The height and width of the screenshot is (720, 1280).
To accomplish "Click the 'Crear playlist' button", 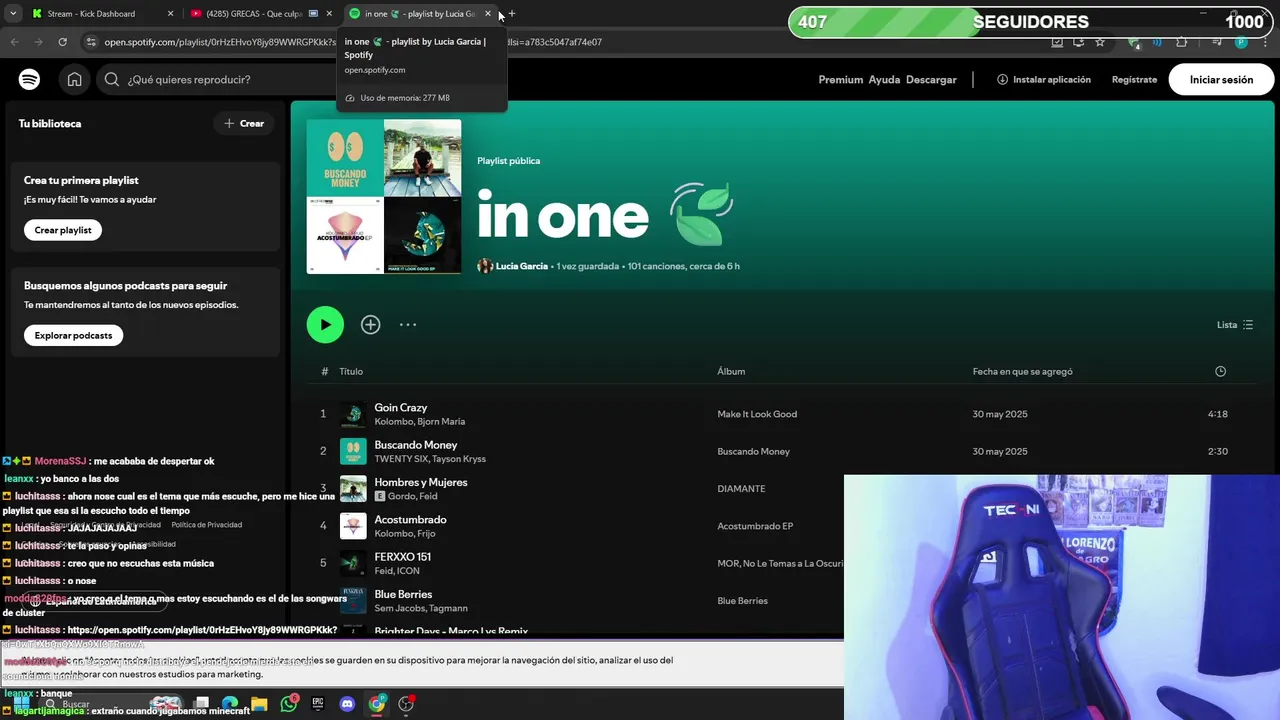I will point(63,230).
